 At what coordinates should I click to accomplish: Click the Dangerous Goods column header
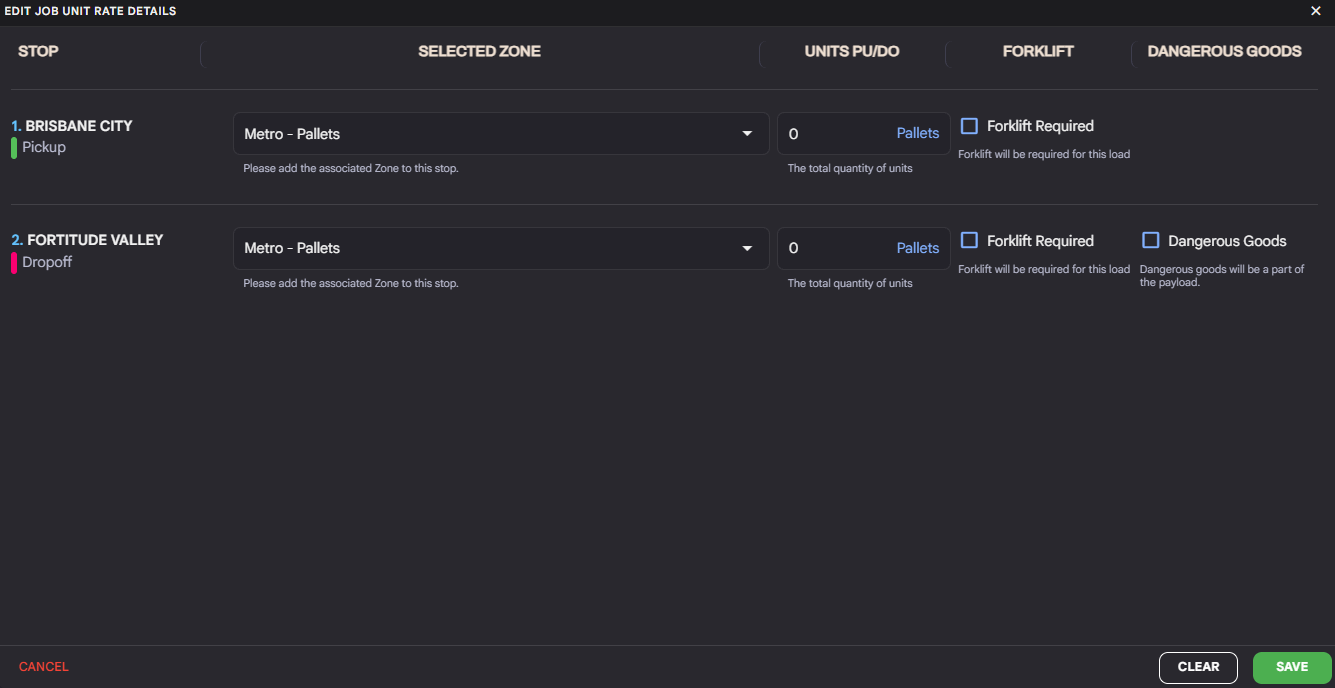coord(1224,51)
